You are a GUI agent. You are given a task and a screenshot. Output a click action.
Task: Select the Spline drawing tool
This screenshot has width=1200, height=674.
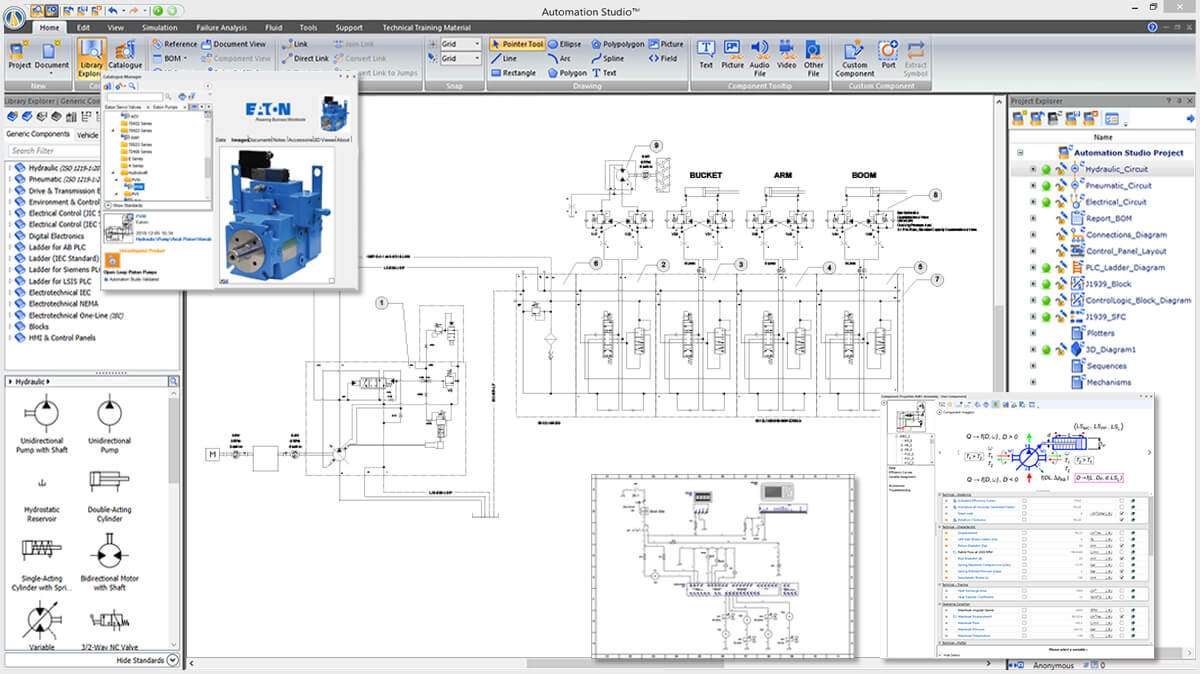coord(607,58)
